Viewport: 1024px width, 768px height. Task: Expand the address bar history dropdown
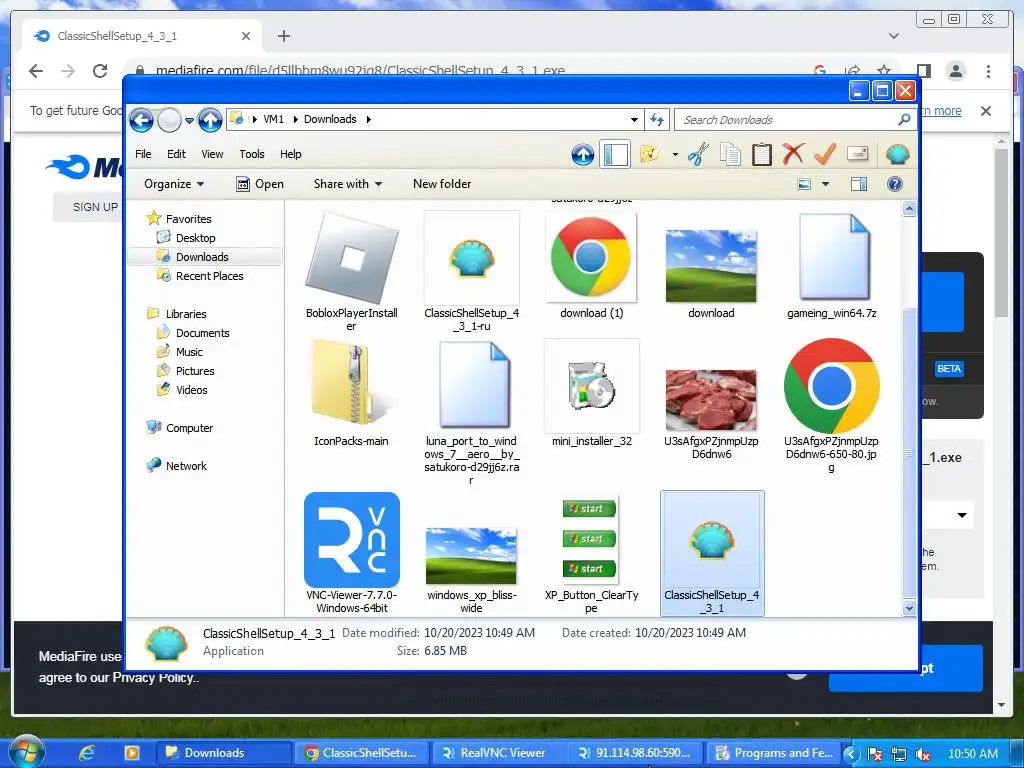click(x=634, y=120)
